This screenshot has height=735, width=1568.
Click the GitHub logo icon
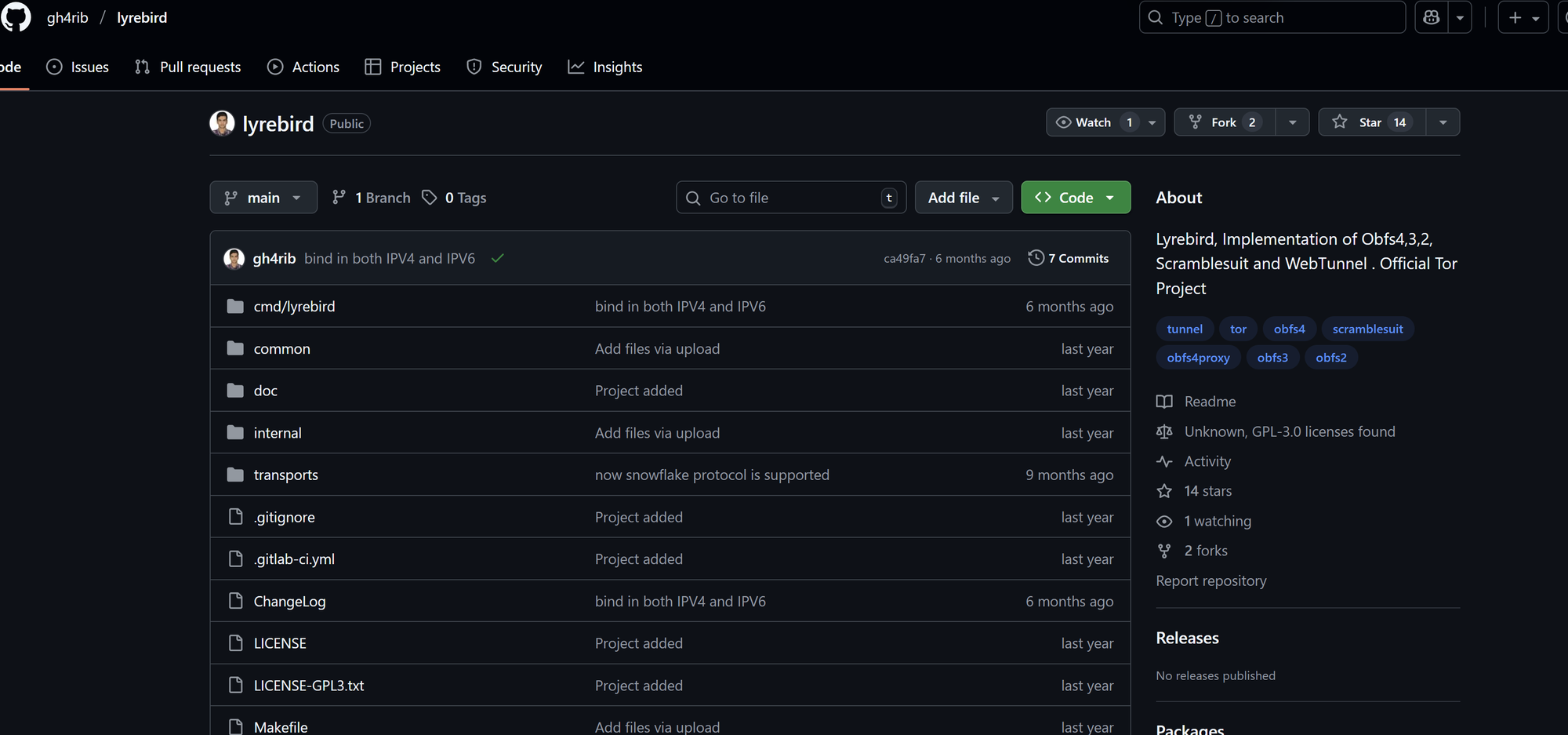[16, 17]
